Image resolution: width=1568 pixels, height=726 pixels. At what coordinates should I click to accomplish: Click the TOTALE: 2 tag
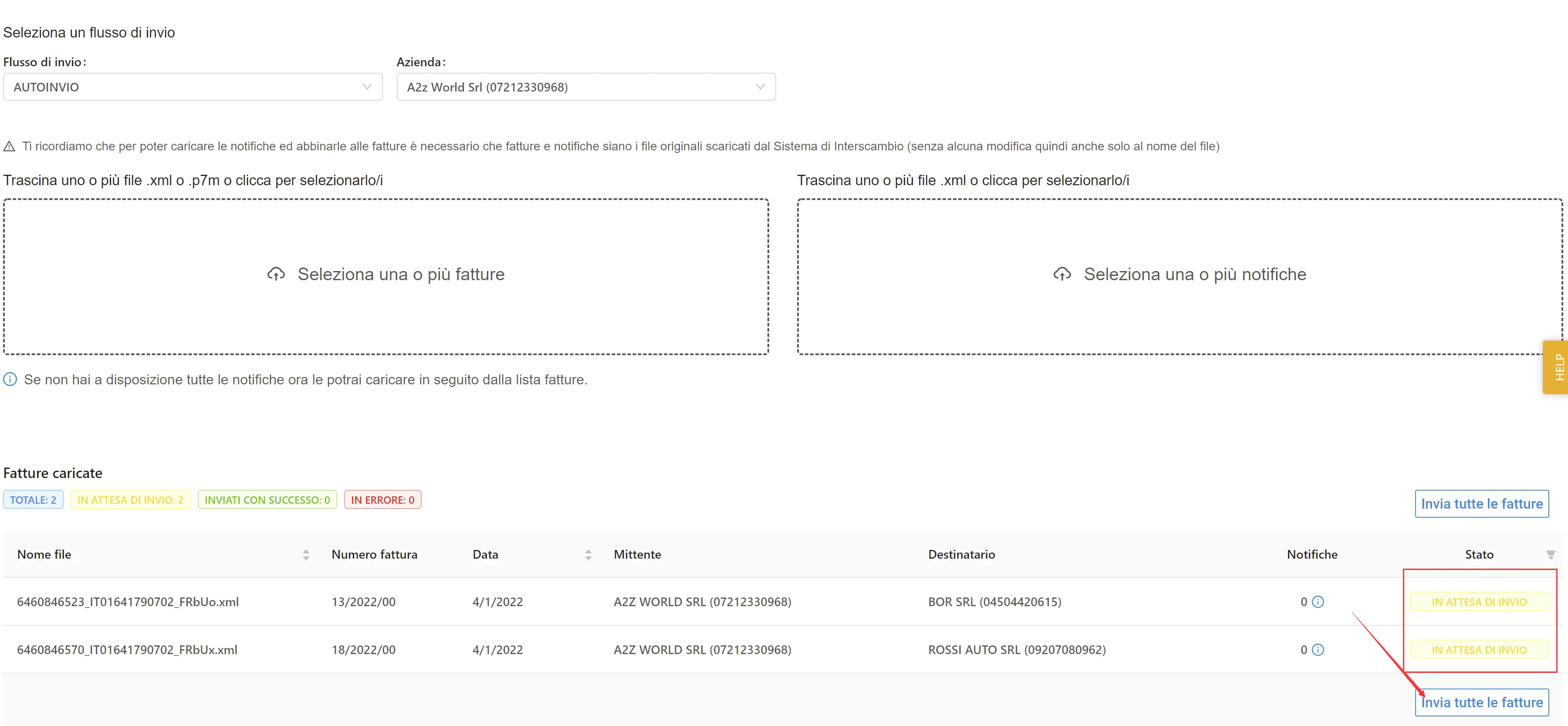click(33, 500)
